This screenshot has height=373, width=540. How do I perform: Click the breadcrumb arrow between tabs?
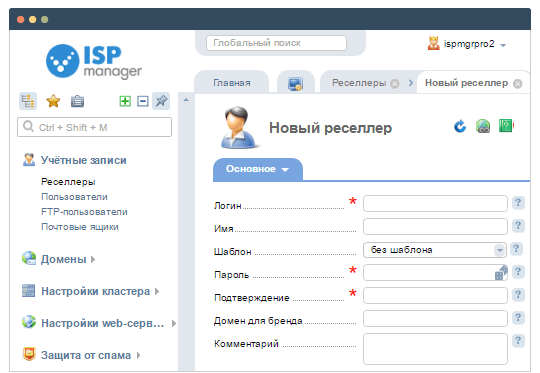tap(411, 83)
